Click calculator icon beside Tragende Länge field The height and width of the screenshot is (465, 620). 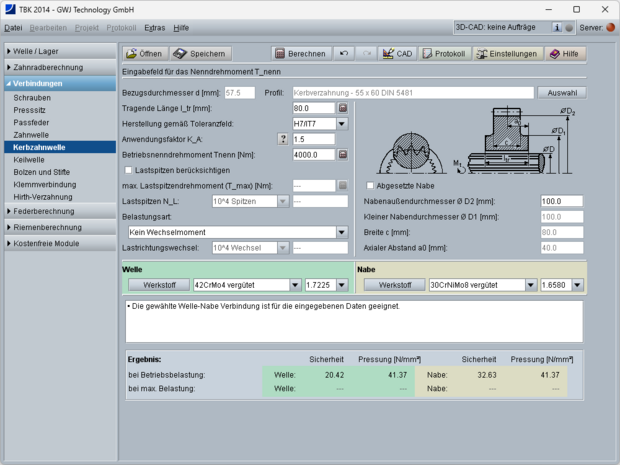coord(343,107)
